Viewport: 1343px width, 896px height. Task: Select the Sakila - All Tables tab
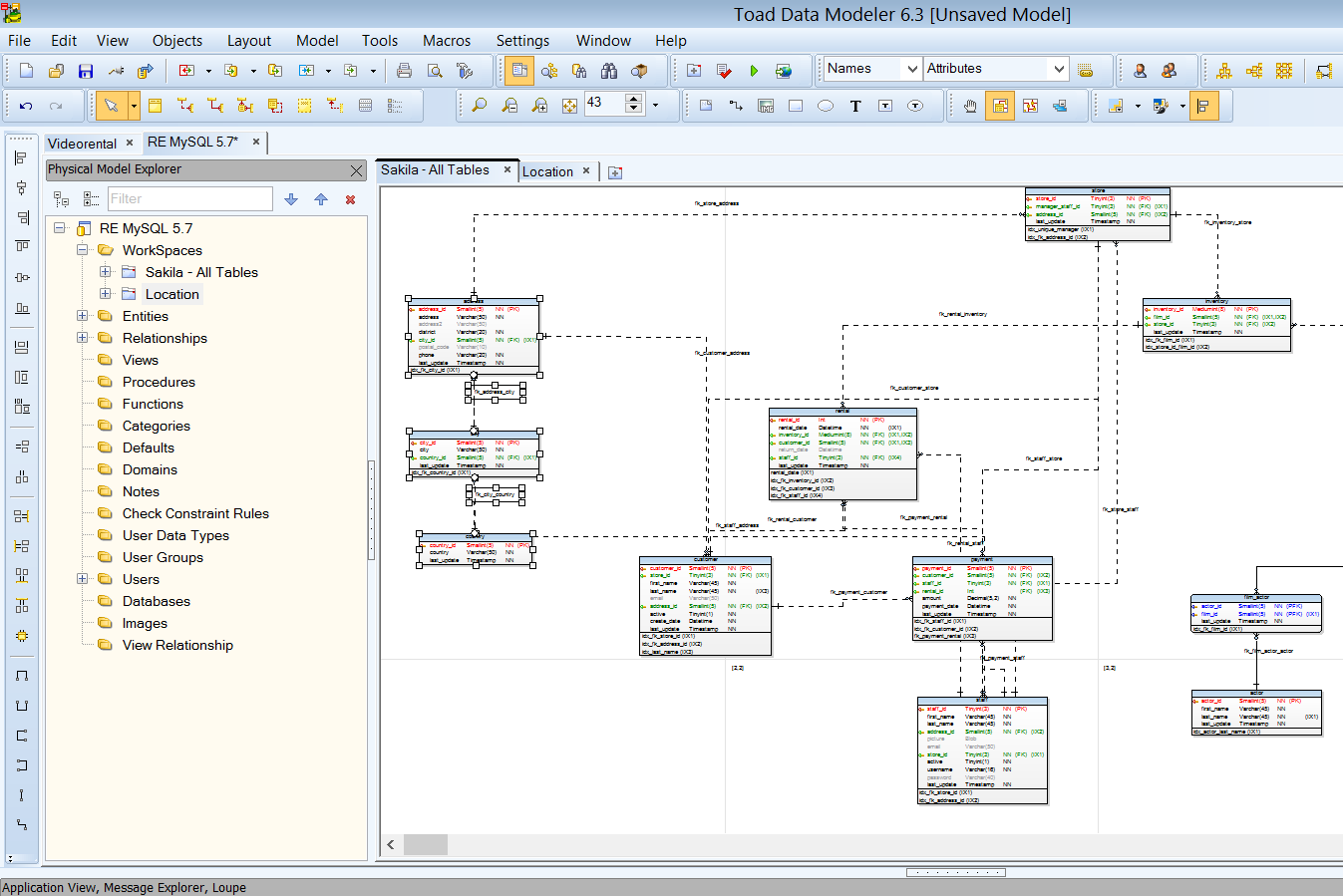(435, 170)
